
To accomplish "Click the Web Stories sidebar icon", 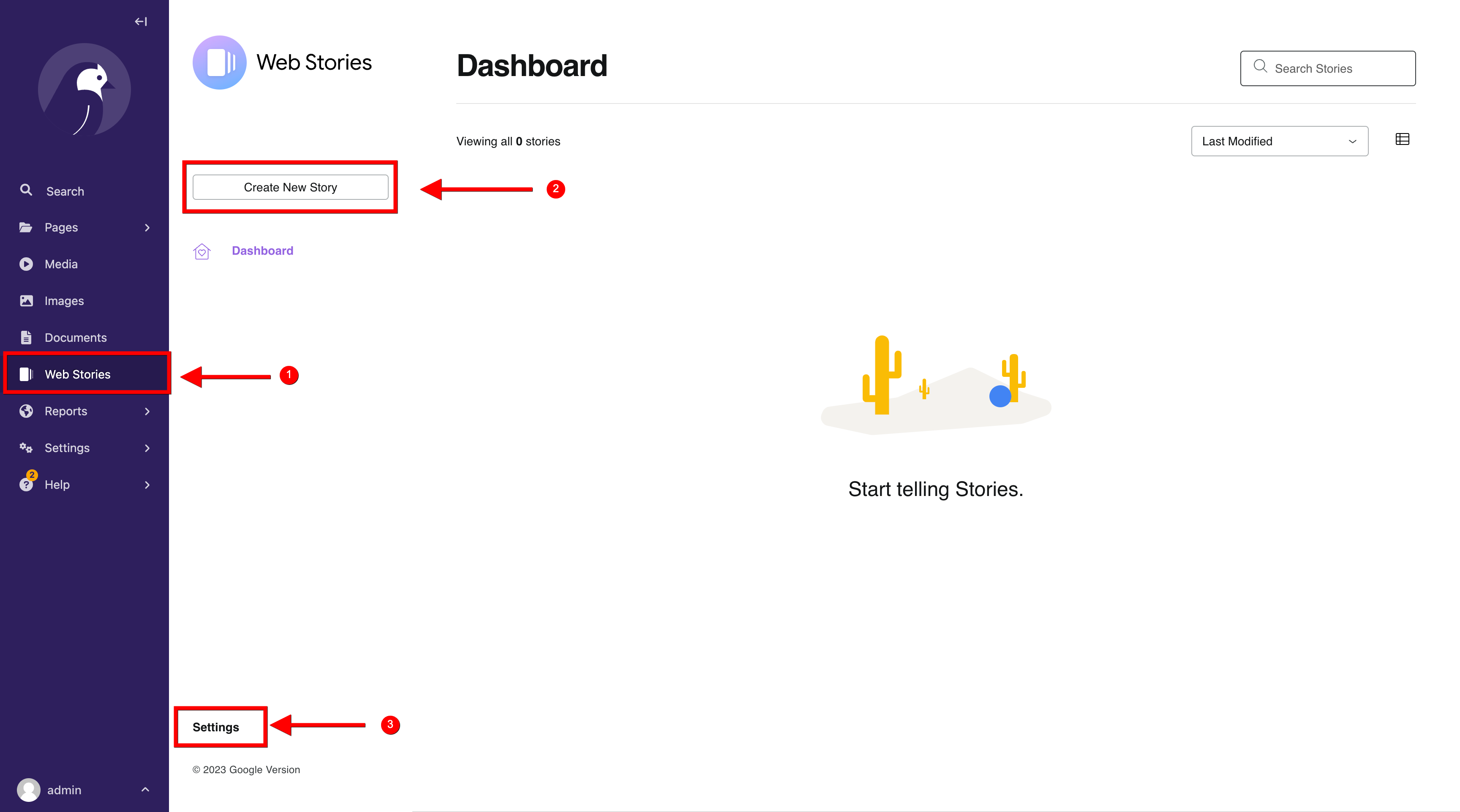I will point(27,374).
